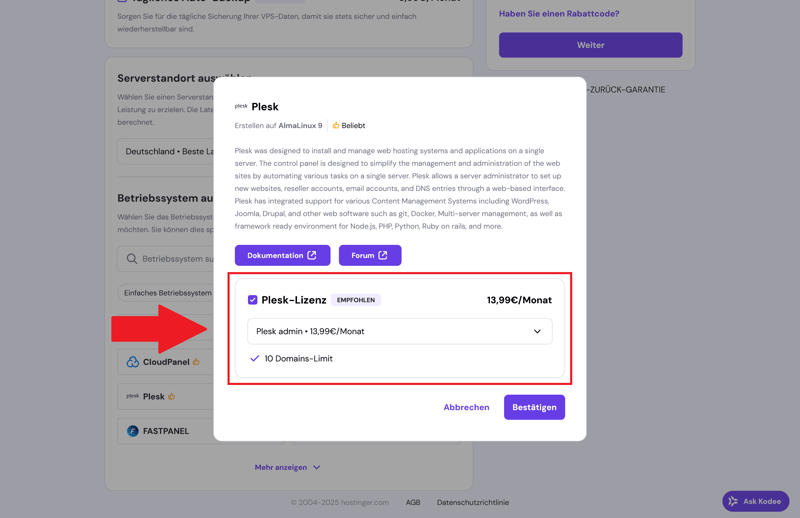The image size is (800, 518).
Task: Uncheck the Plesk-Lizenz checkbox
Action: coord(253,300)
